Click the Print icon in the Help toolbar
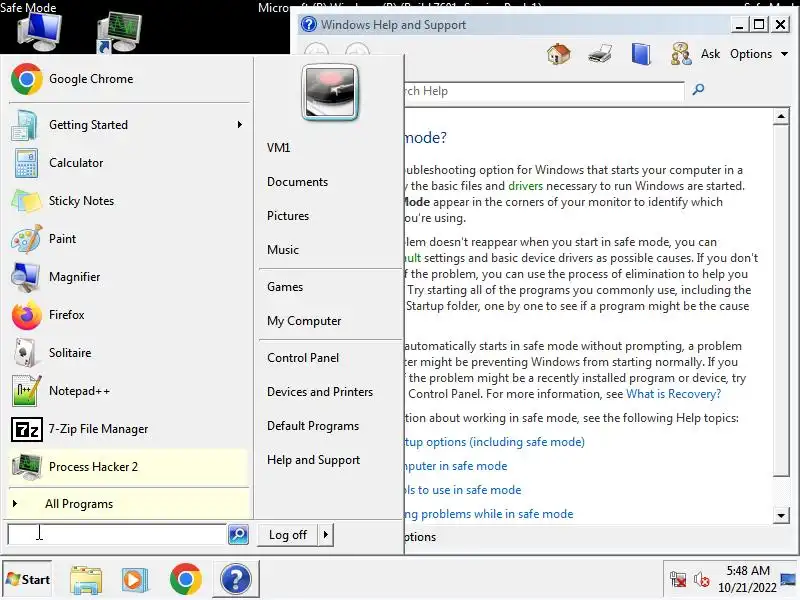 tap(599, 54)
